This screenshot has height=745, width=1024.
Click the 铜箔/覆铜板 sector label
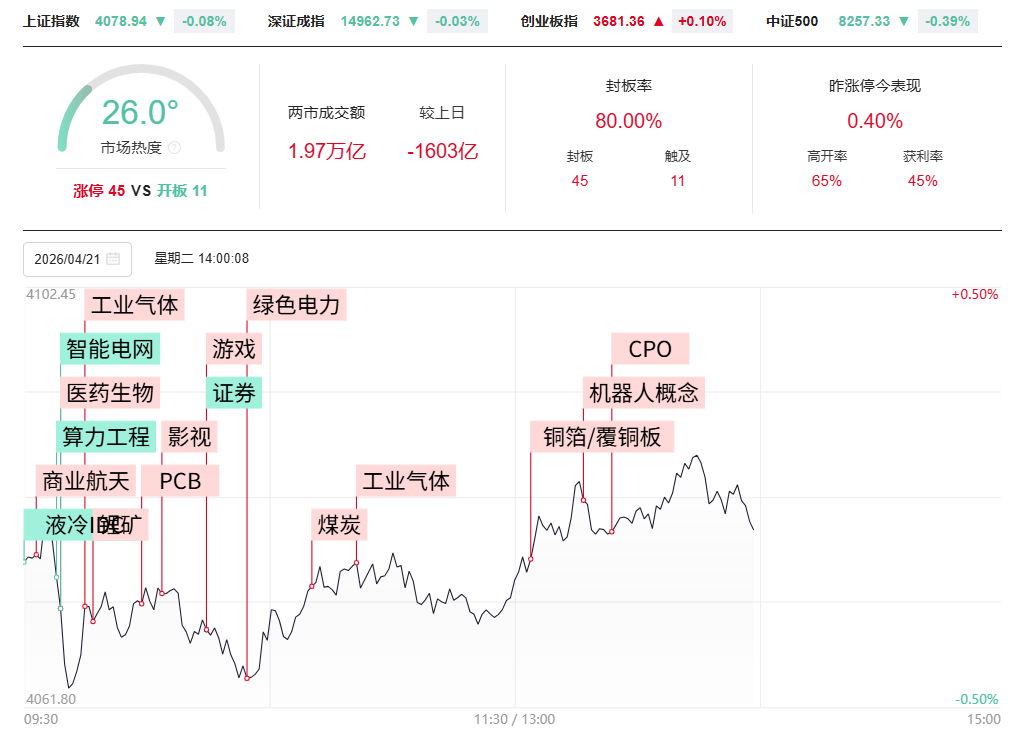602,437
